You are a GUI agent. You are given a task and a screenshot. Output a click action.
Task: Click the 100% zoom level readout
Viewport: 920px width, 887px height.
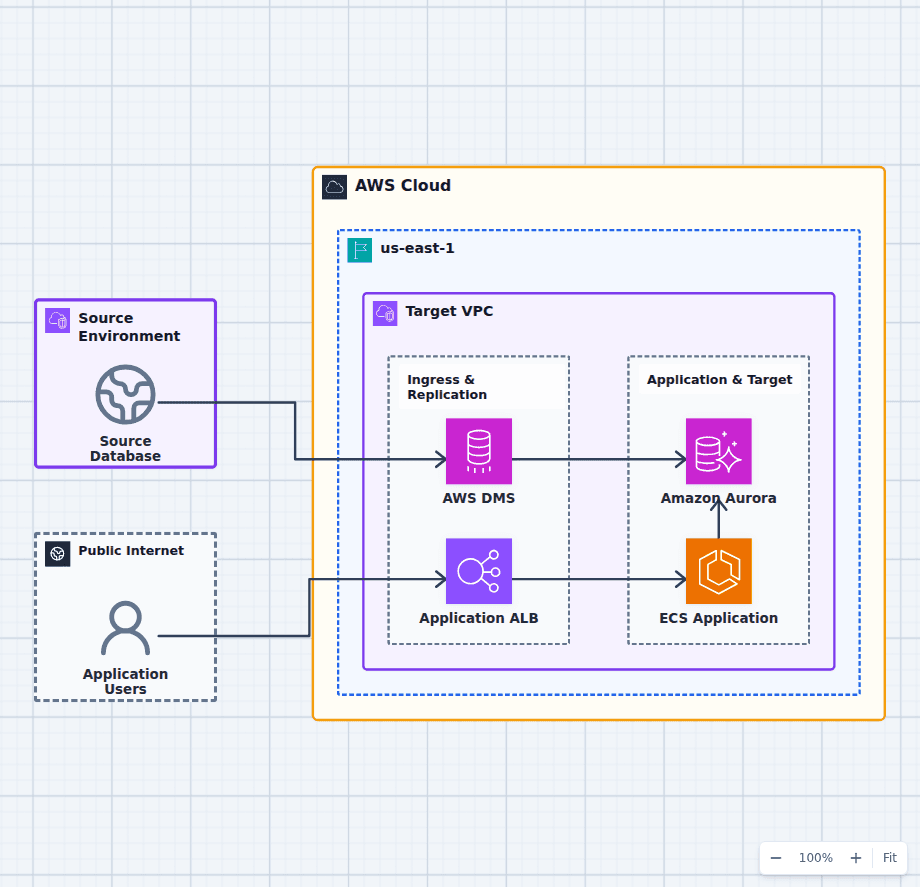tap(816, 858)
